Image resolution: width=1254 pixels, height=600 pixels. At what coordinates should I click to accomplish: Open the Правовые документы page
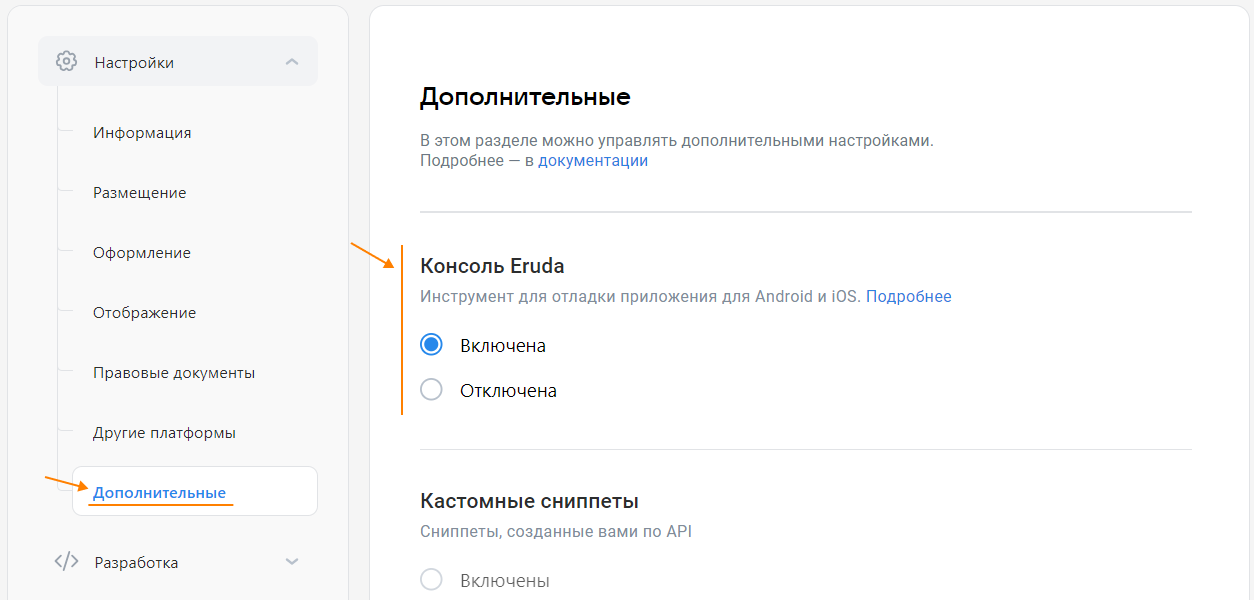coord(173,372)
